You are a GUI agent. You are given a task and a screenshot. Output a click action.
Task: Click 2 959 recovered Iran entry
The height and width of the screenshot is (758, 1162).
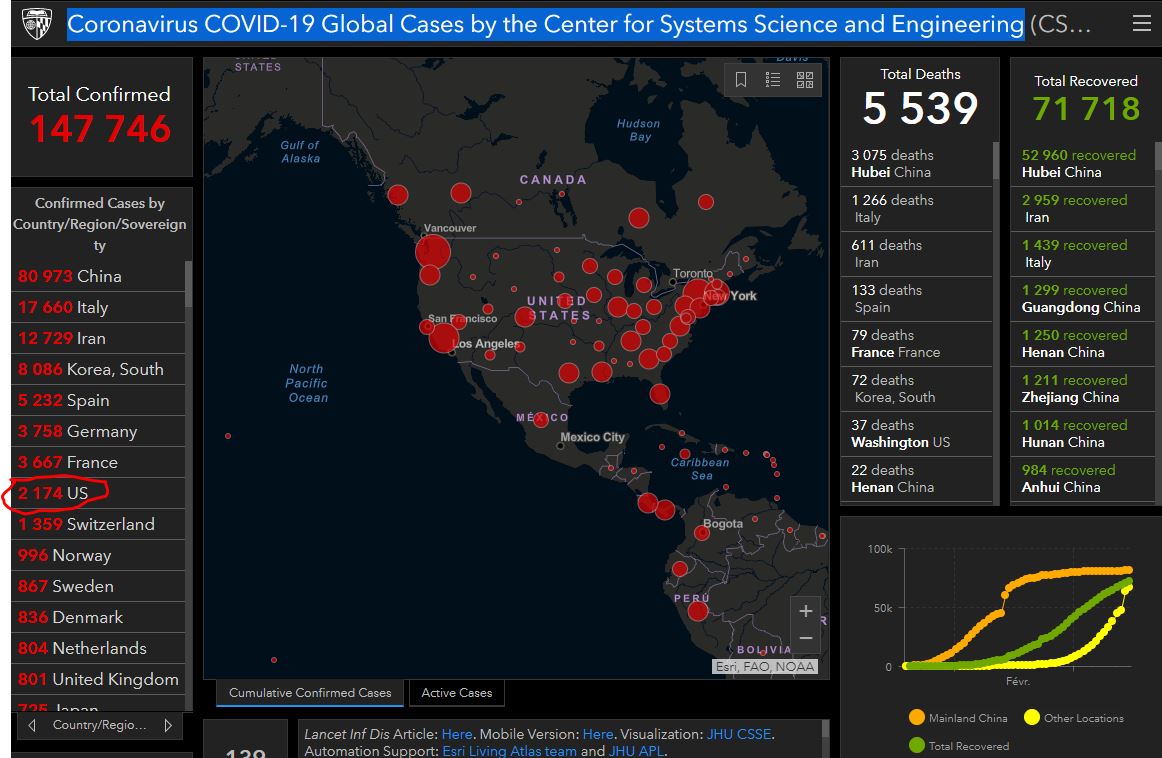tap(1083, 208)
